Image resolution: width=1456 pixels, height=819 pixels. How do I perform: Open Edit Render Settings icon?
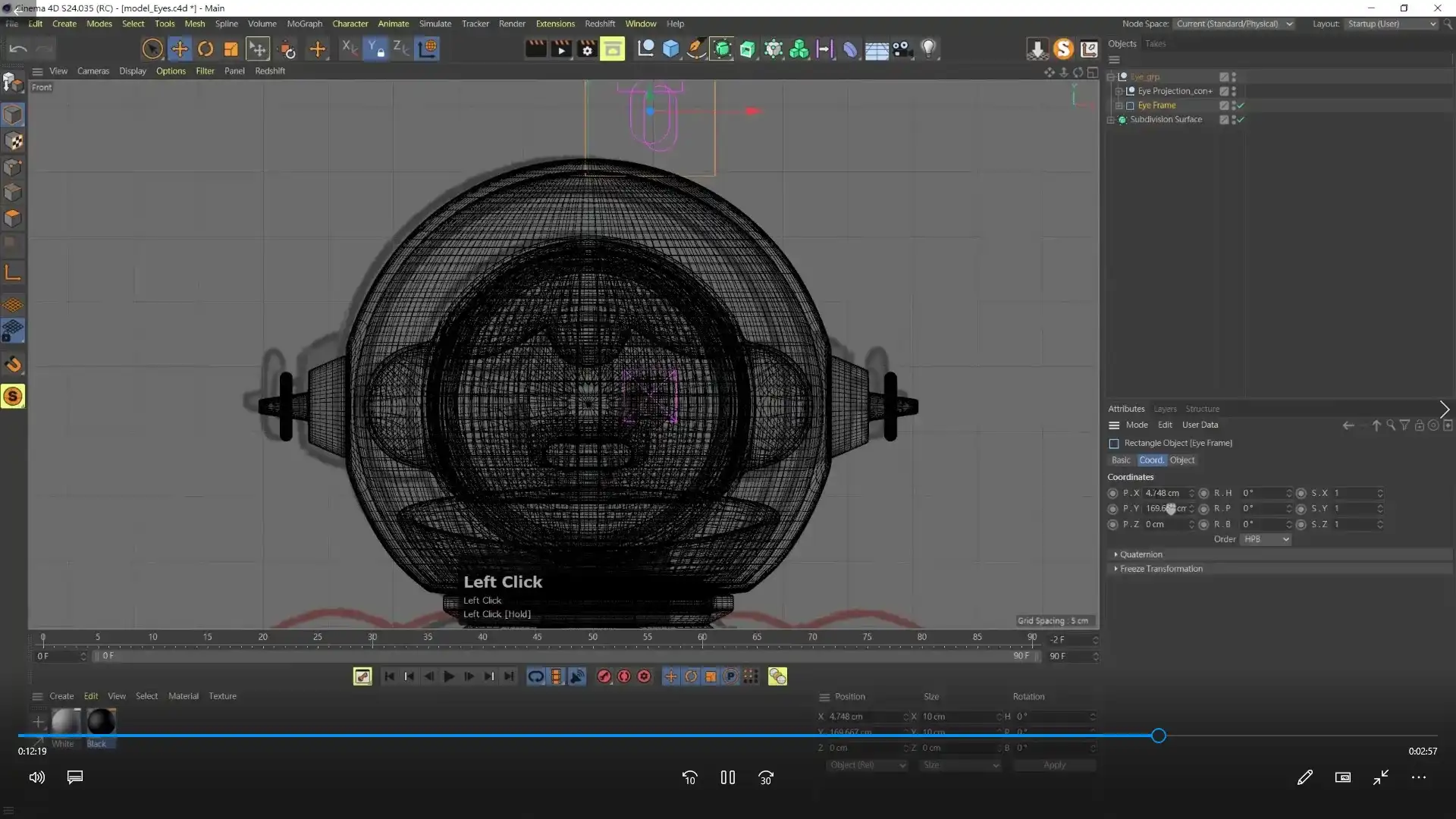coord(587,49)
